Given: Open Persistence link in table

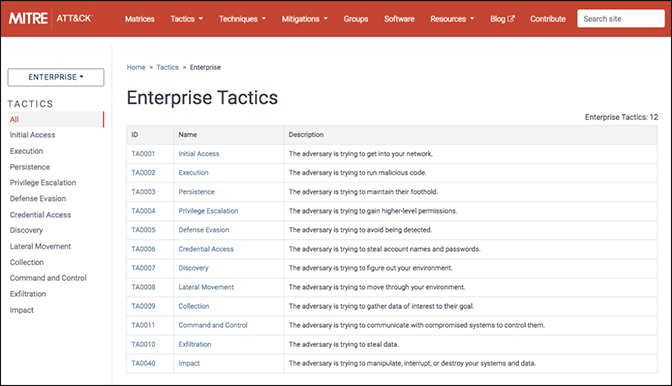Looking at the screenshot, I should [x=197, y=192].
